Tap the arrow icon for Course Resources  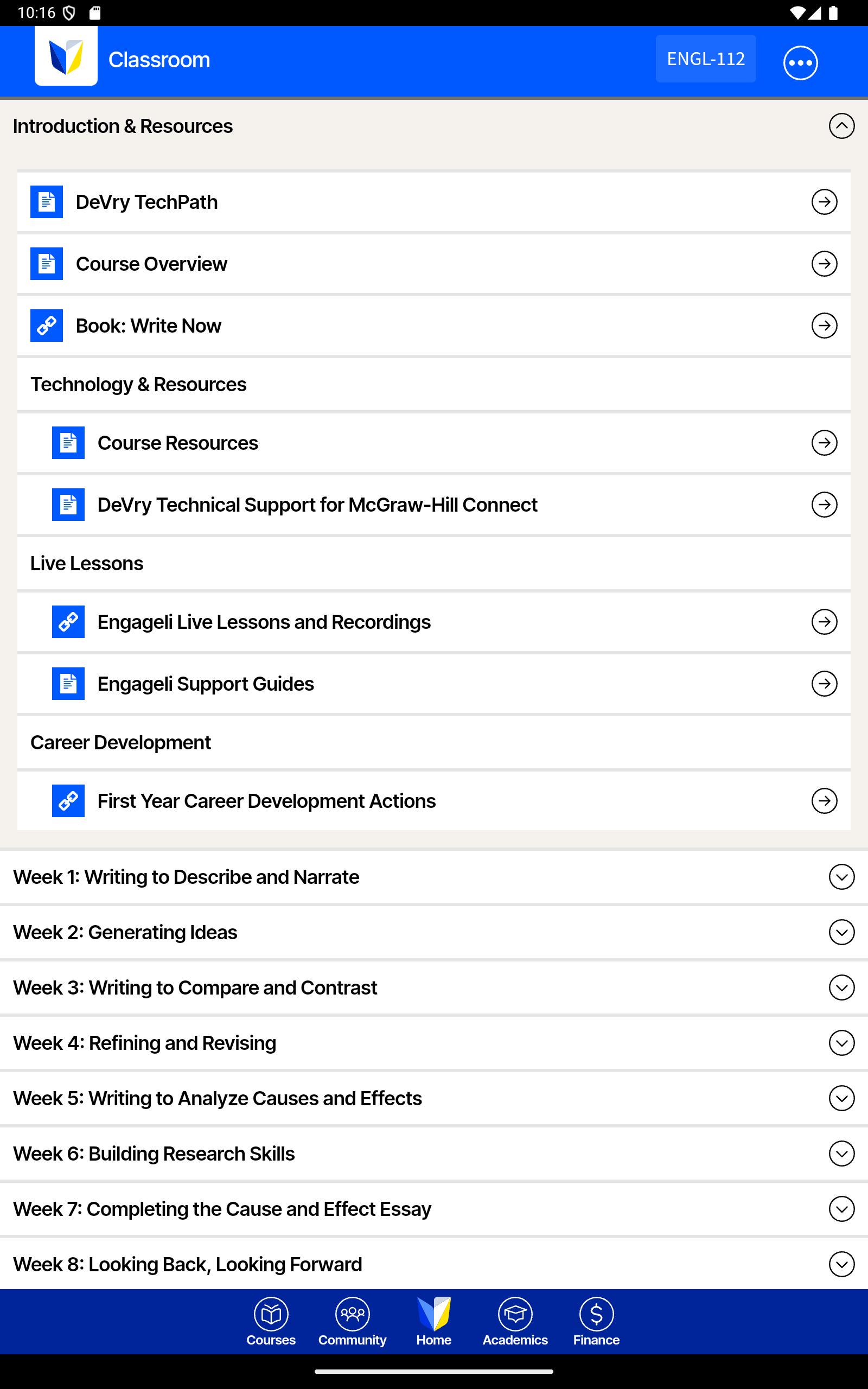tap(824, 443)
